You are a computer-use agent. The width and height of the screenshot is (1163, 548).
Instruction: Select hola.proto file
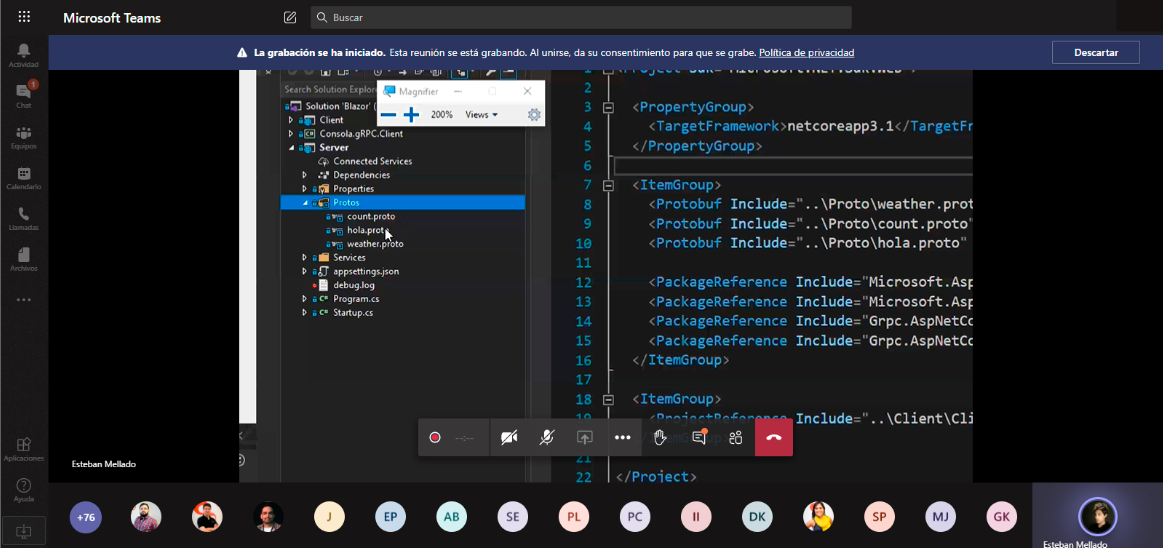point(366,230)
